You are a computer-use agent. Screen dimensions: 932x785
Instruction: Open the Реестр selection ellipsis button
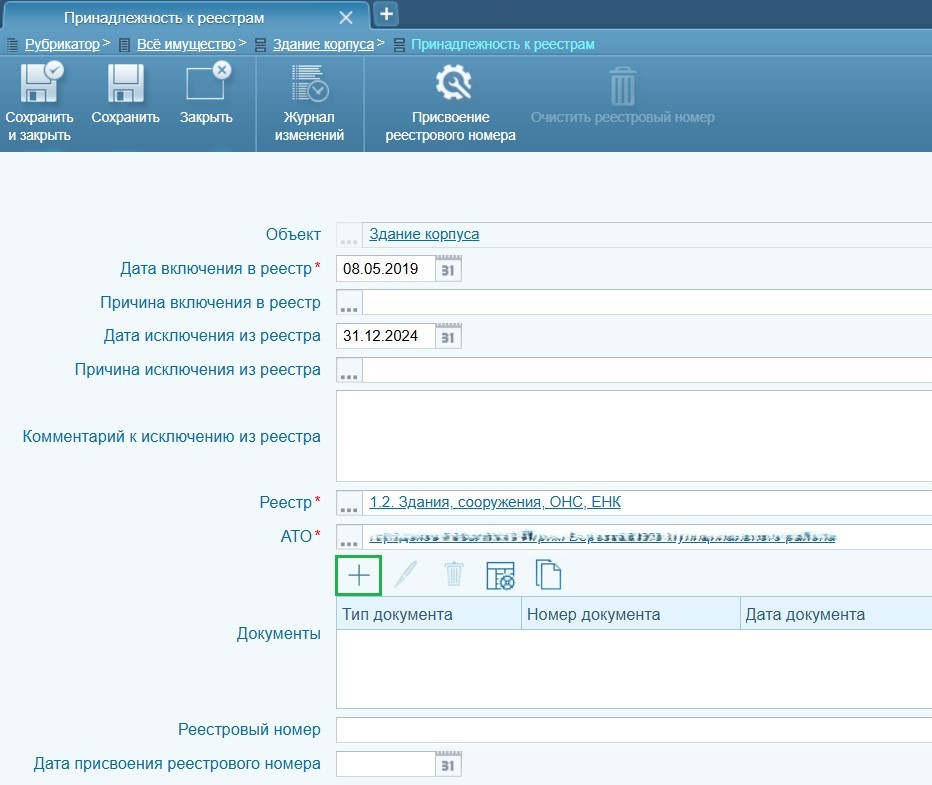click(x=349, y=502)
